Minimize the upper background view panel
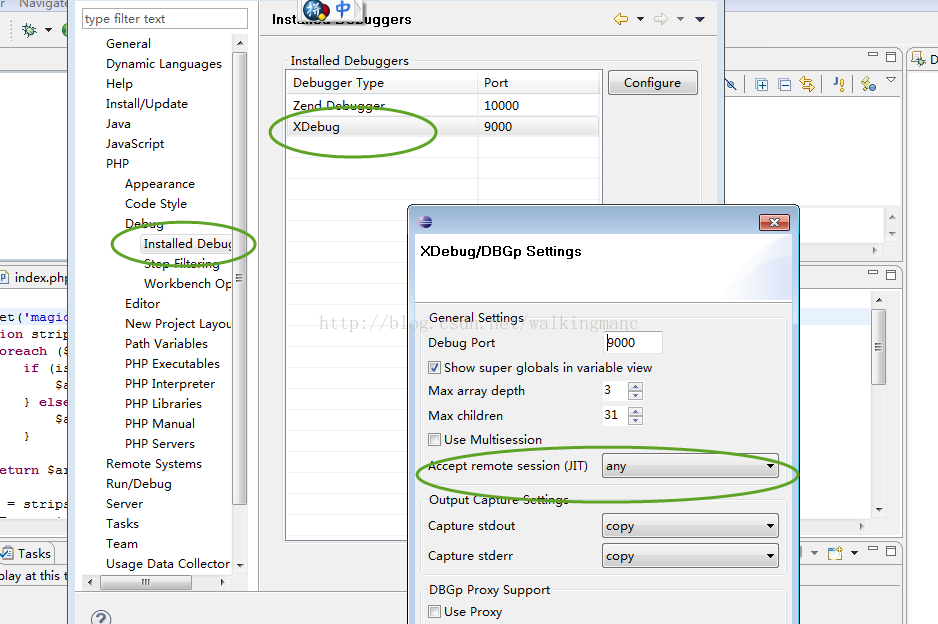 pos(873,54)
